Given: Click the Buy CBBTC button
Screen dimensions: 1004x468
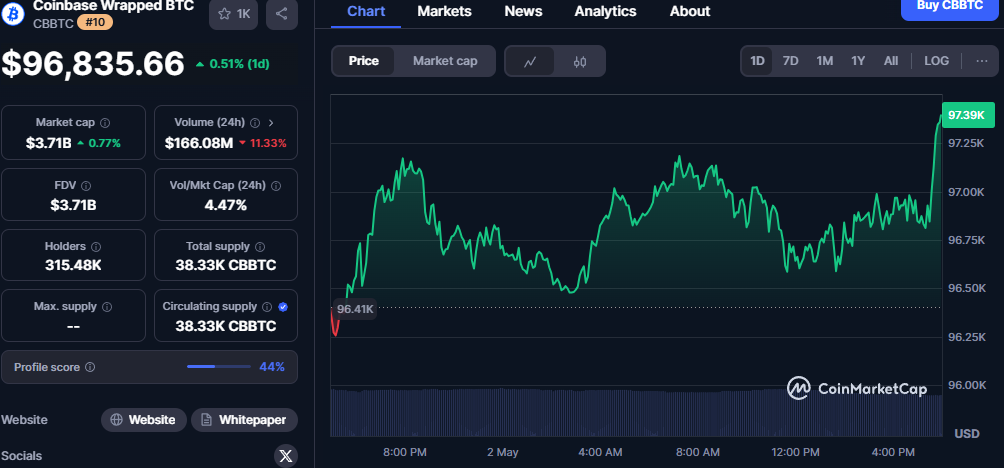Looking at the screenshot, I should pos(950,8).
